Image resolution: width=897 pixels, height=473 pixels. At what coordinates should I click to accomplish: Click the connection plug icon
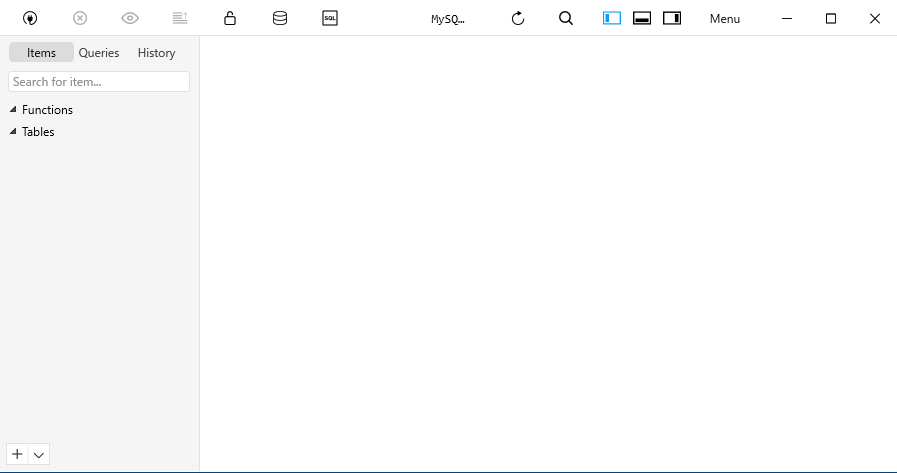coord(30,18)
